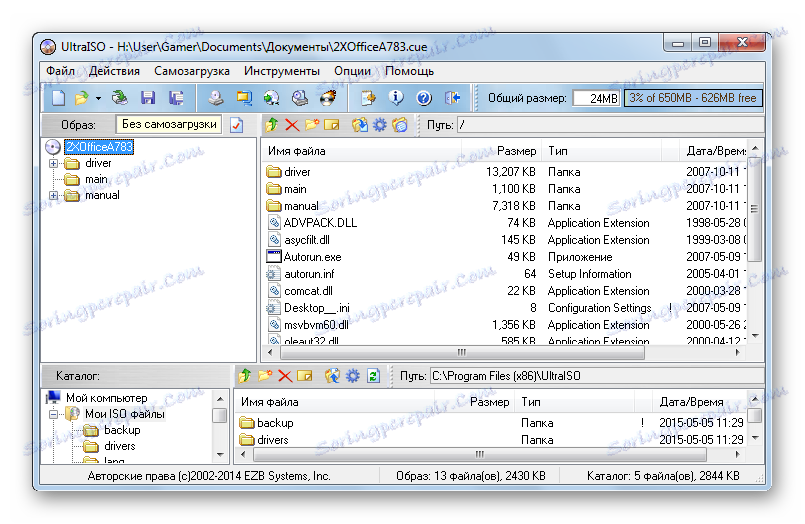This screenshot has height=524, width=805.
Task: Sort image list by Дата/Время column
Action: click(x=714, y=151)
